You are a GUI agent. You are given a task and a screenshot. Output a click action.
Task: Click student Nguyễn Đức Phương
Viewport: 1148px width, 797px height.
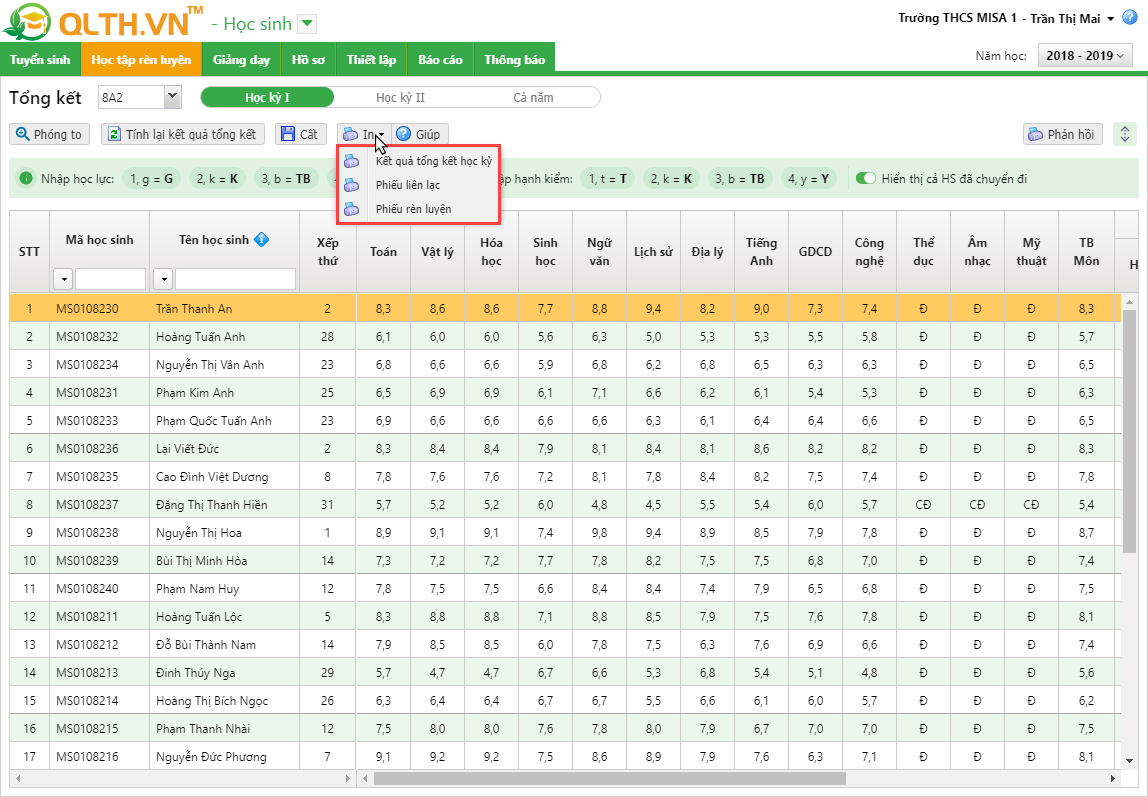(x=211, y=757)
